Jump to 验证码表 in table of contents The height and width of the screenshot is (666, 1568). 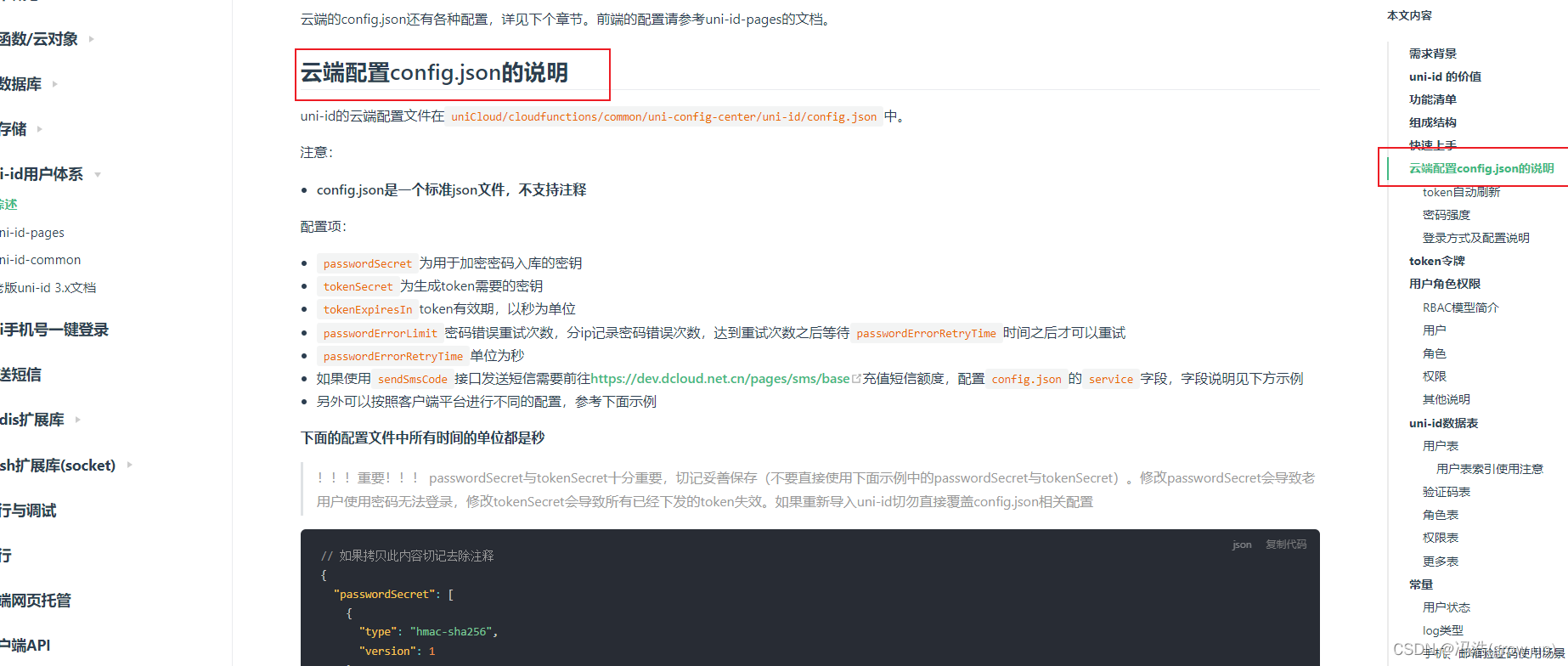tap(1447, 492)
